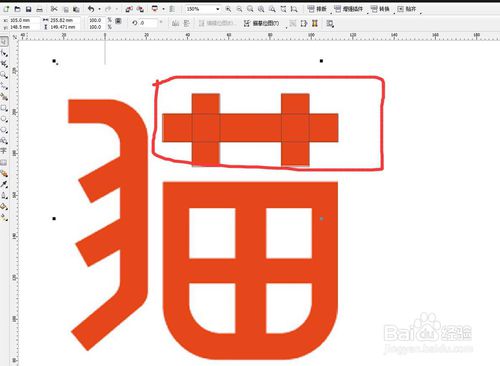Click the rotation angle field
The width and height of the screenshot is (500, 366).
click(x=148, y=23)
